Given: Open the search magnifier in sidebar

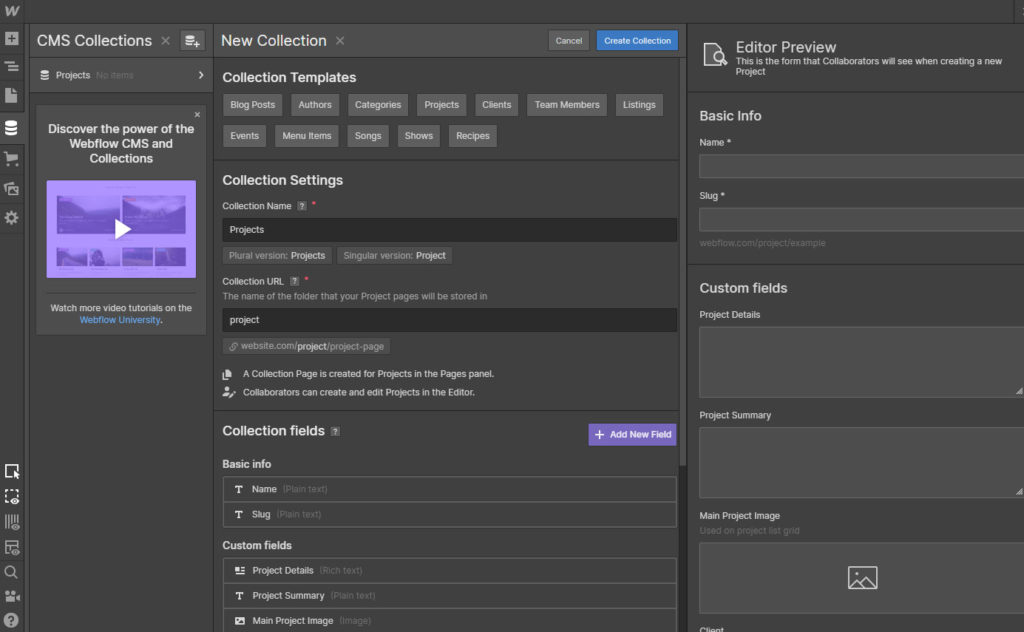Looking at the screenshot, I should 12,572.
